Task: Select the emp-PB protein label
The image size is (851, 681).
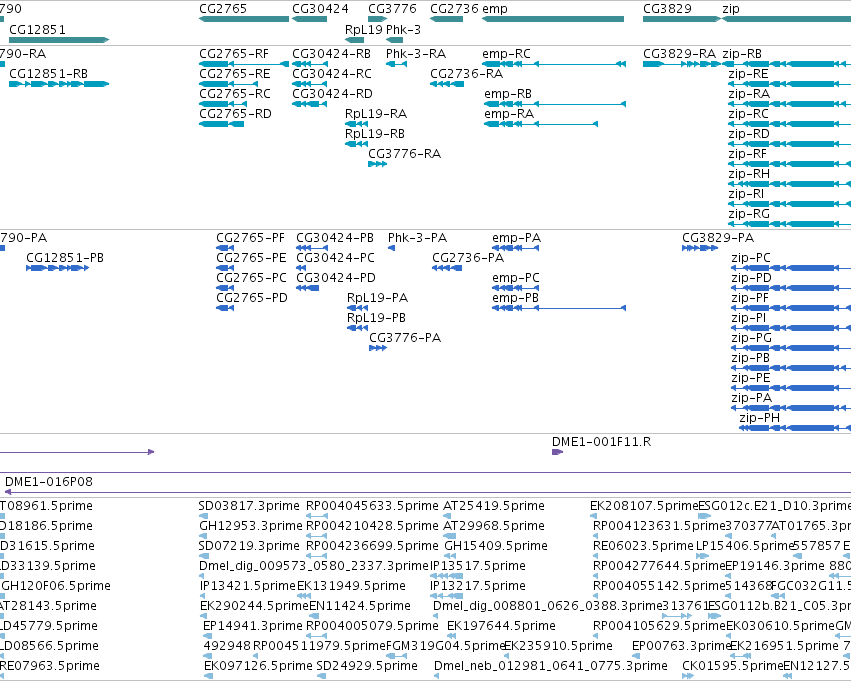Action: point(515,298)
